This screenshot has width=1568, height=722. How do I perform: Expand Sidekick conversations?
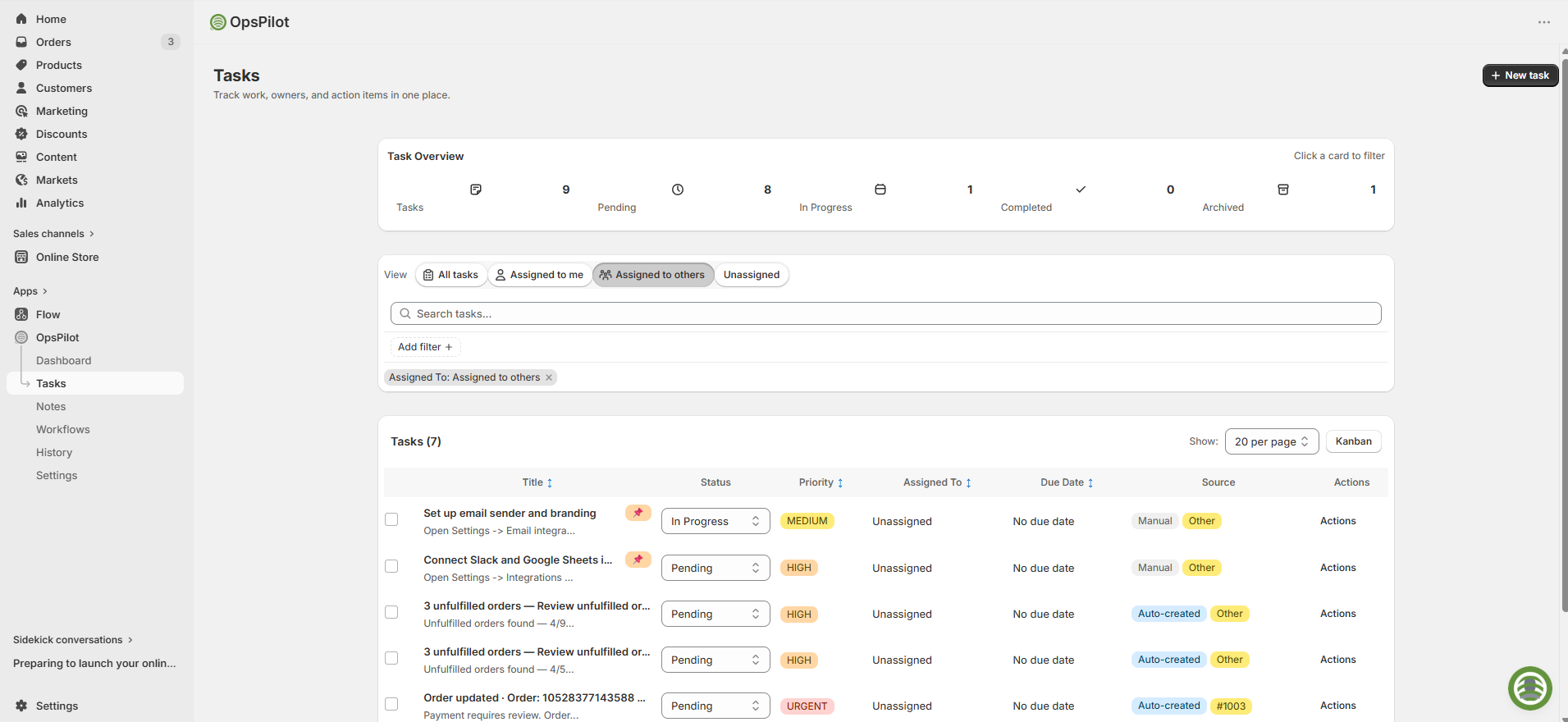point(73,640)
